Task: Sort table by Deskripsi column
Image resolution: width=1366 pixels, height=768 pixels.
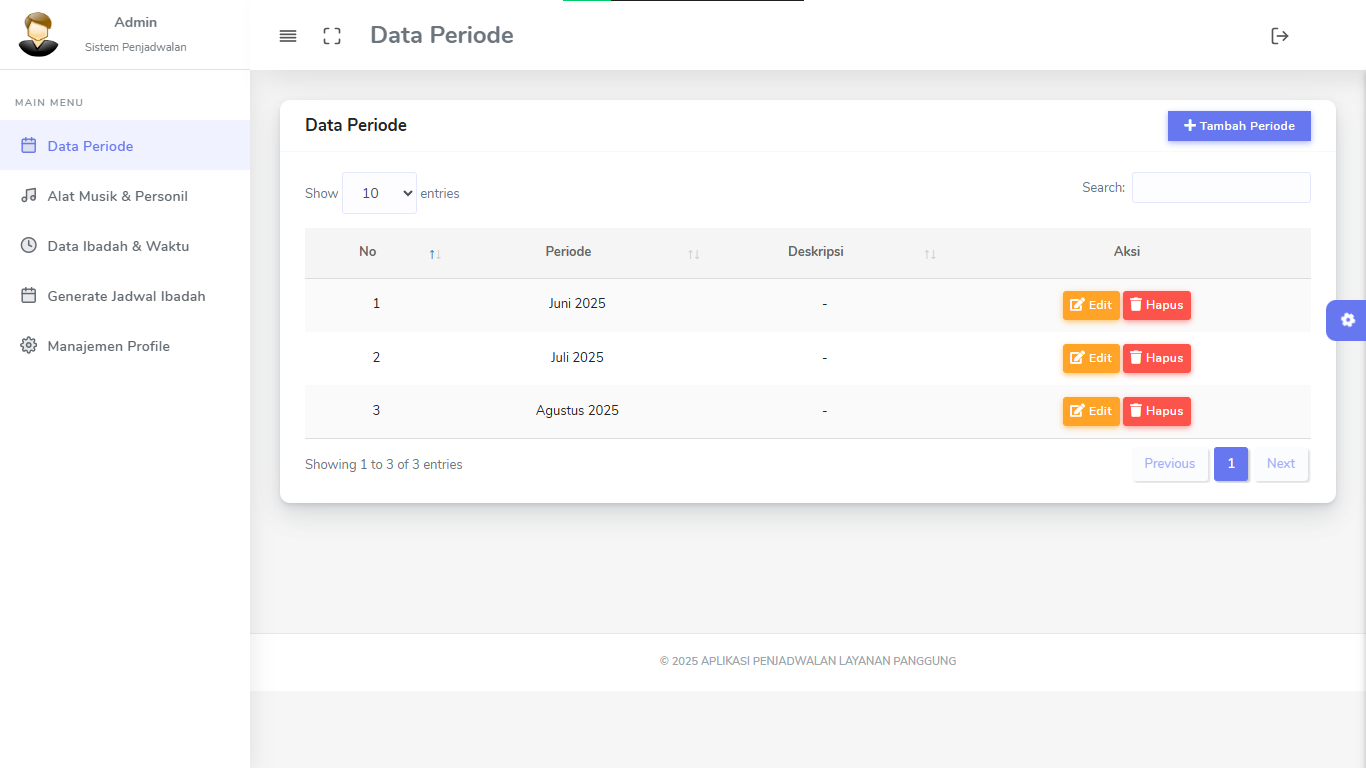Action: (x=815, y=252)
